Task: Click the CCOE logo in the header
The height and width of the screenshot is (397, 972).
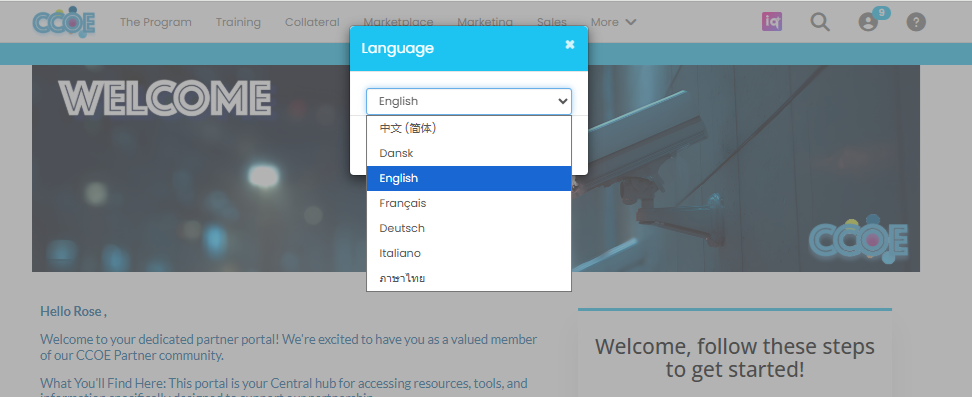Action: pos(64,22)
